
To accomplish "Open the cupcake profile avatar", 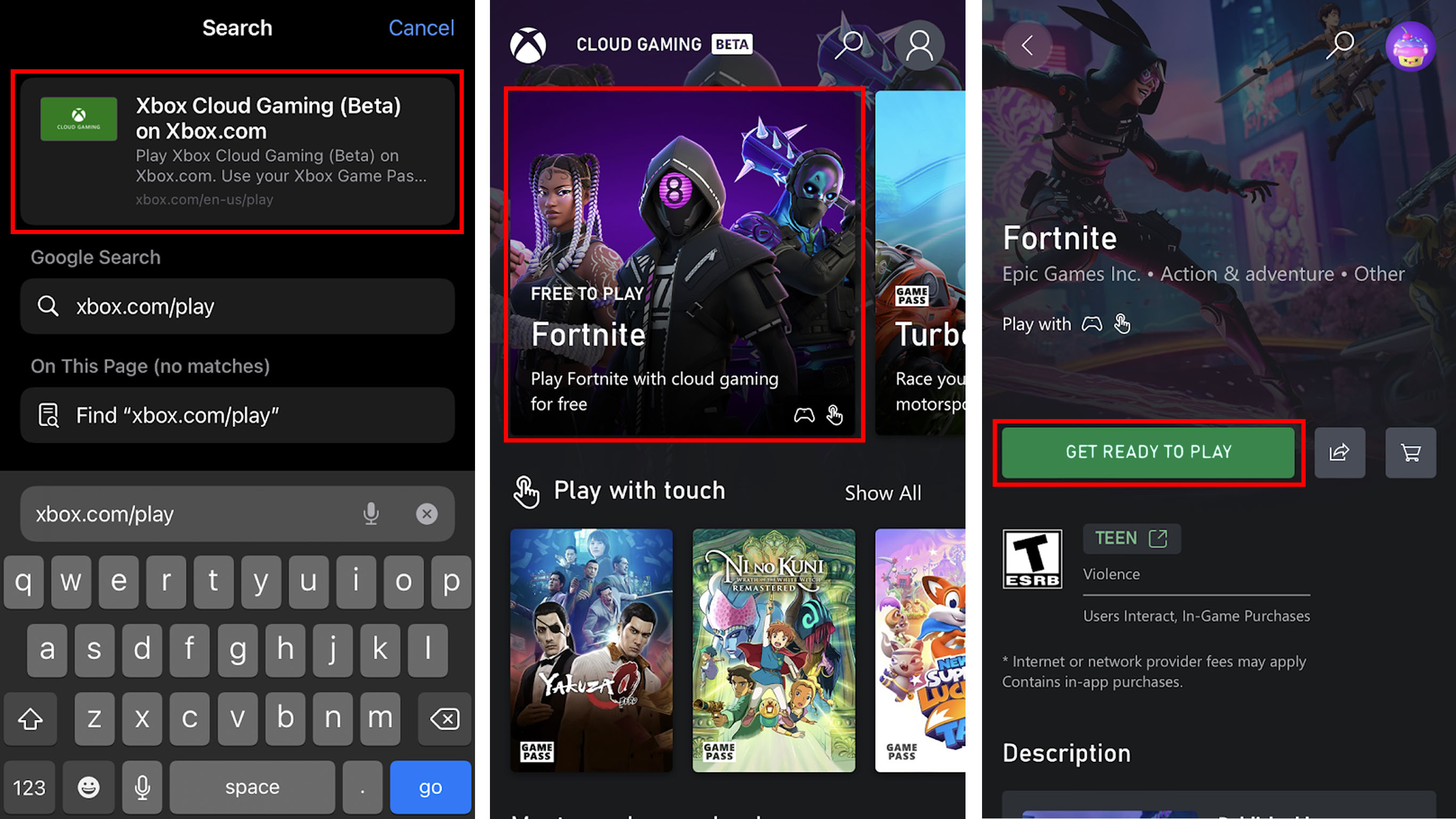I will pos(1411,46).
